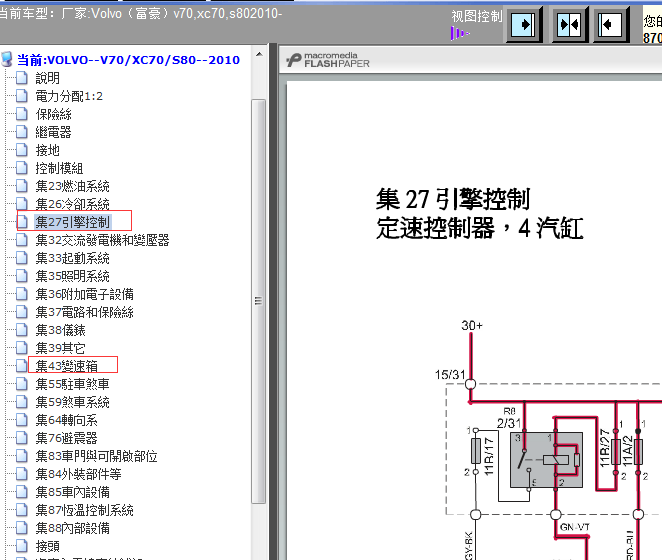Image resolution: width=662 pixels, height=560 pixels.
Task: Open 集38儀錶 entry
Action: point(60,330)
